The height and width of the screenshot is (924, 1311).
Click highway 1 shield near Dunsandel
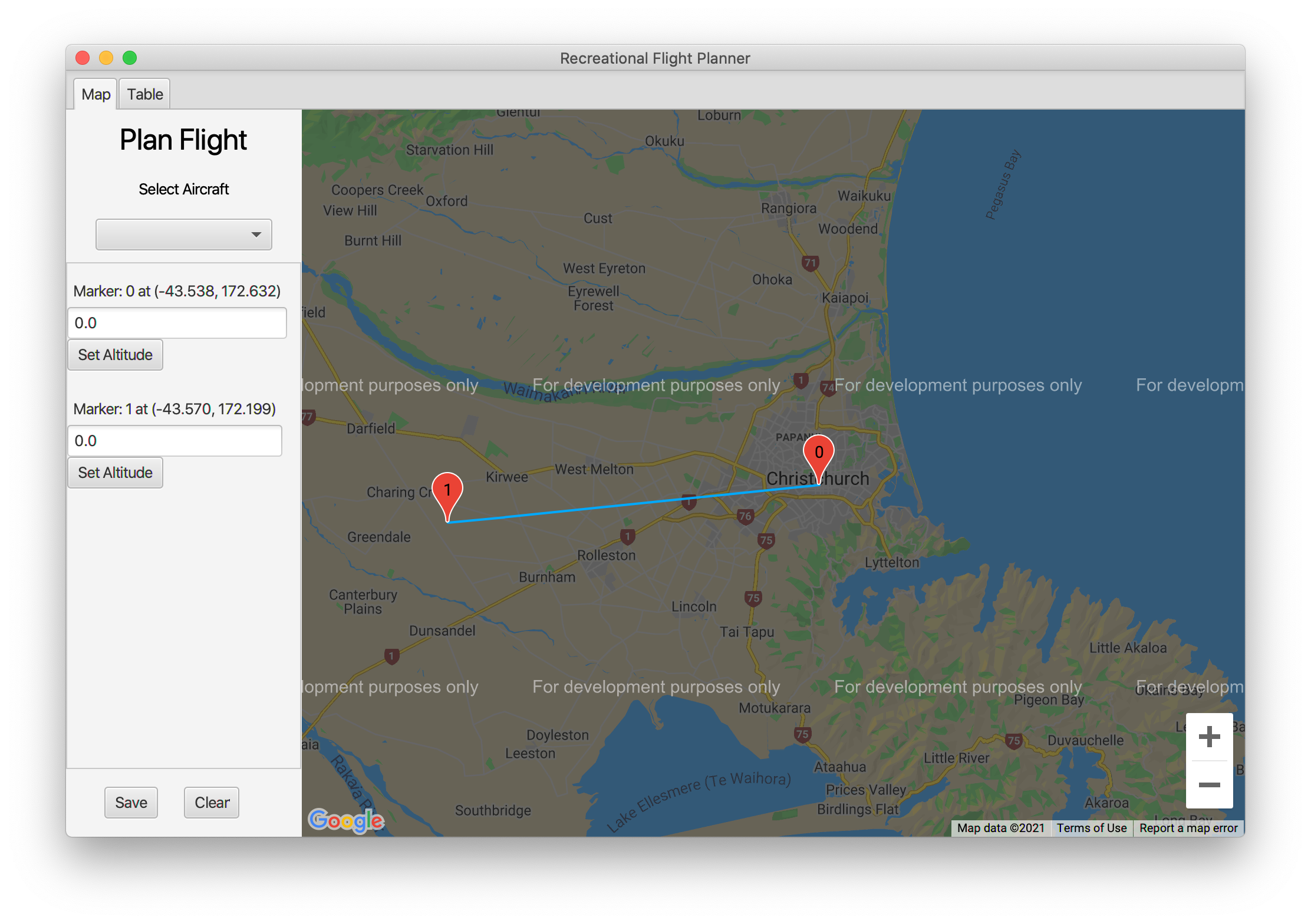pyautogui.click(x=391, y=656)
